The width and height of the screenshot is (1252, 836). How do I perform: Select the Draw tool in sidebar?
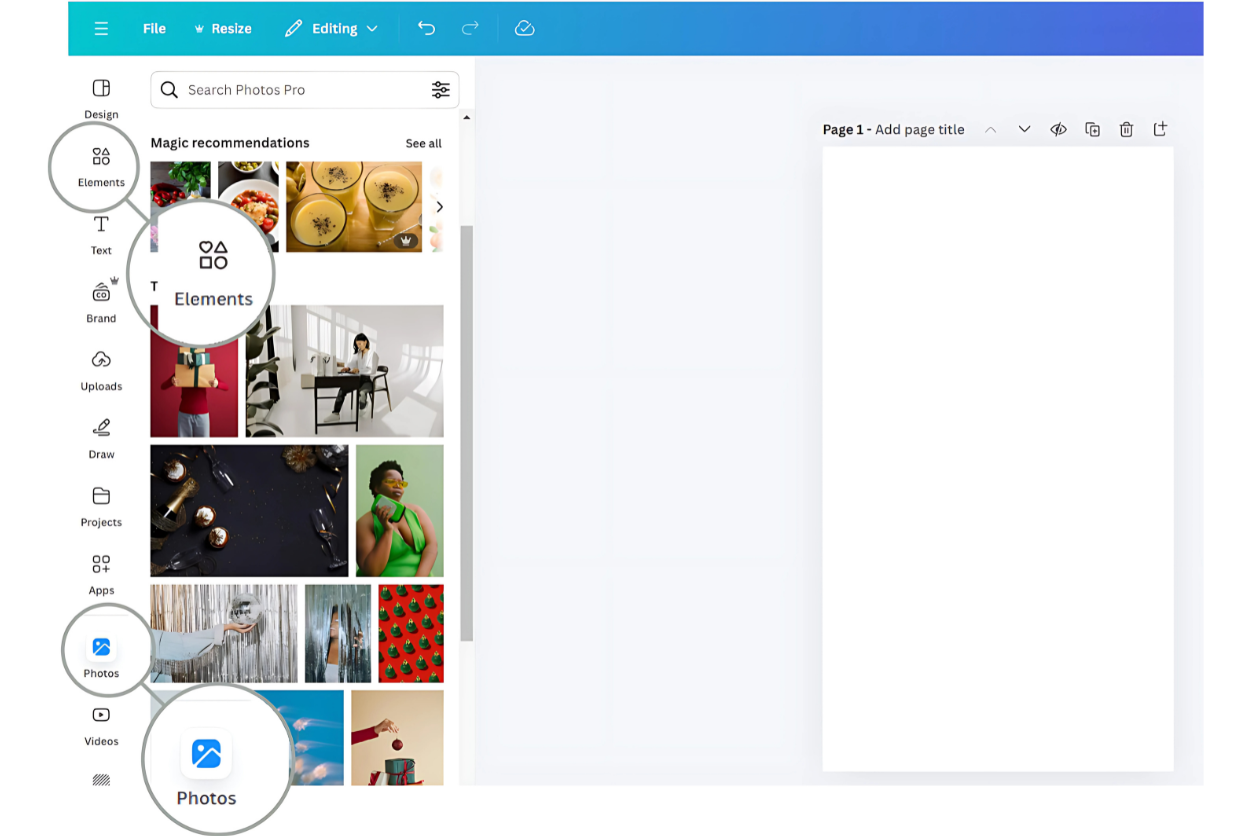click(101, 438)
